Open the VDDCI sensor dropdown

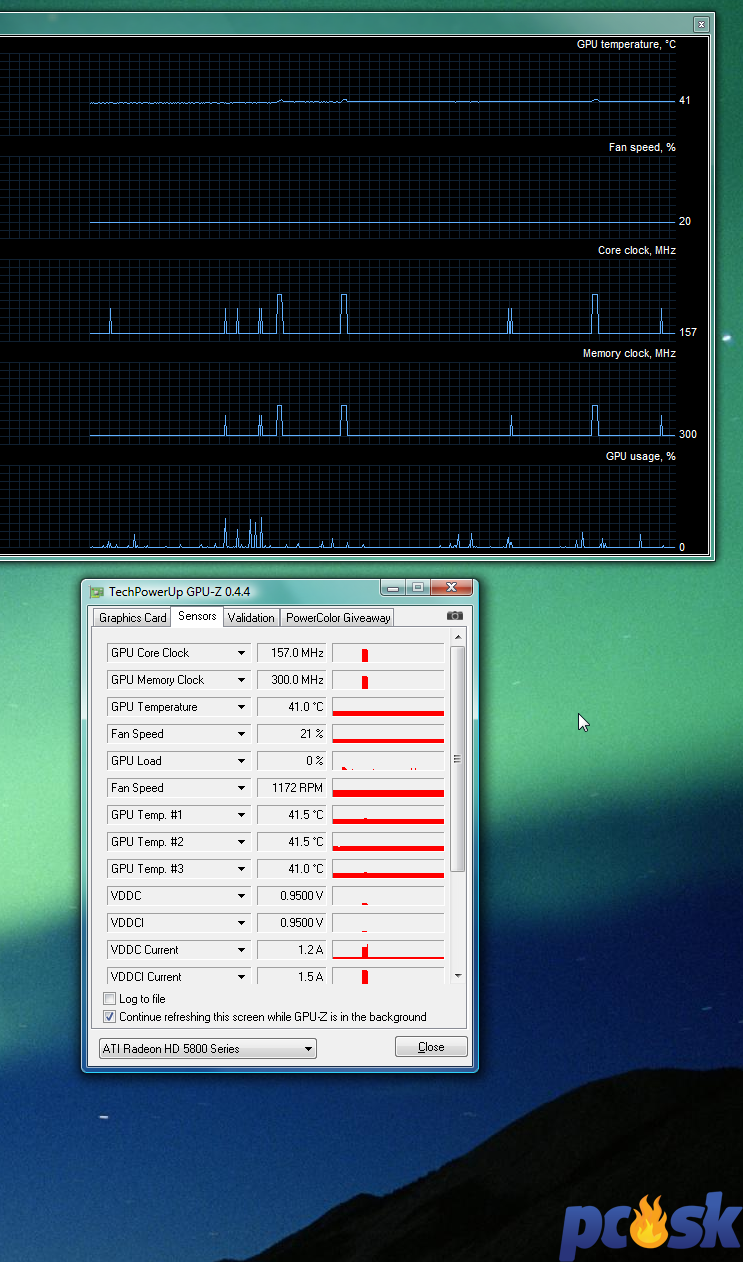pos(241,923)
